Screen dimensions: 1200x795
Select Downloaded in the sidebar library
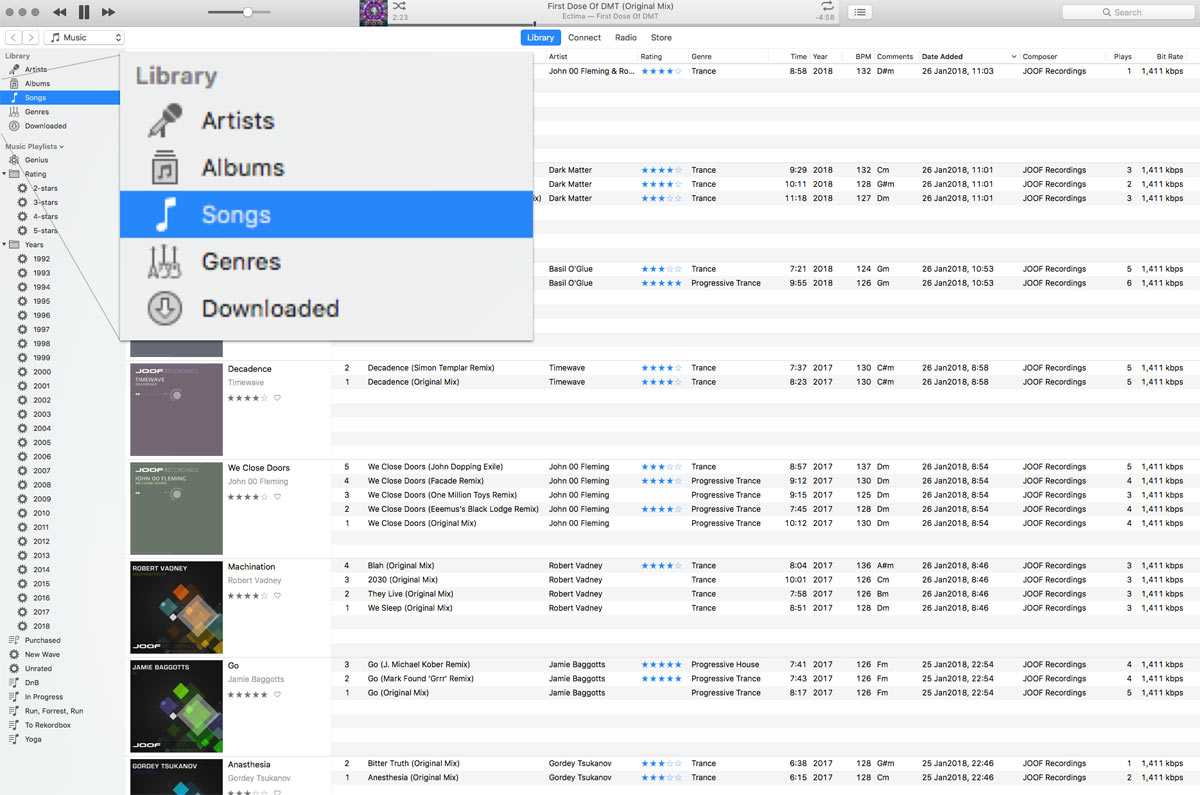(45, 126)
